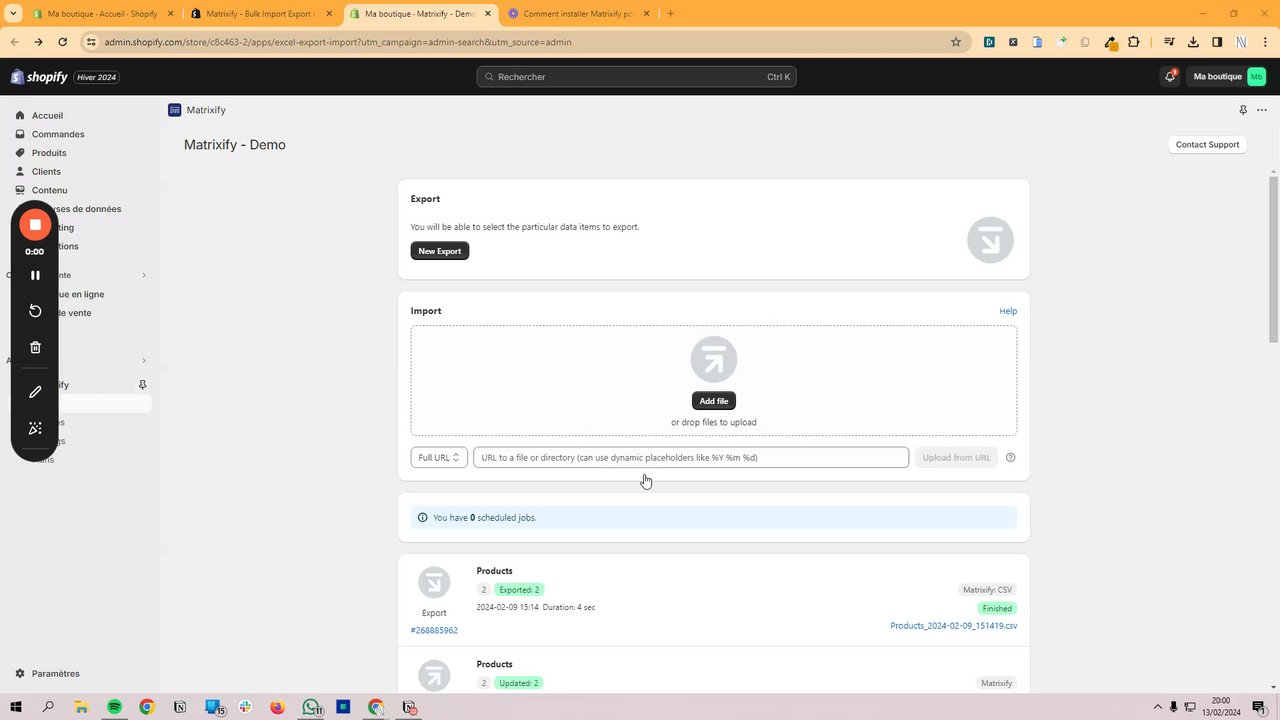Restart the recording with the circular arrow icon
The height and width of the screenshot is (720, 1280).
coord(35,311)
